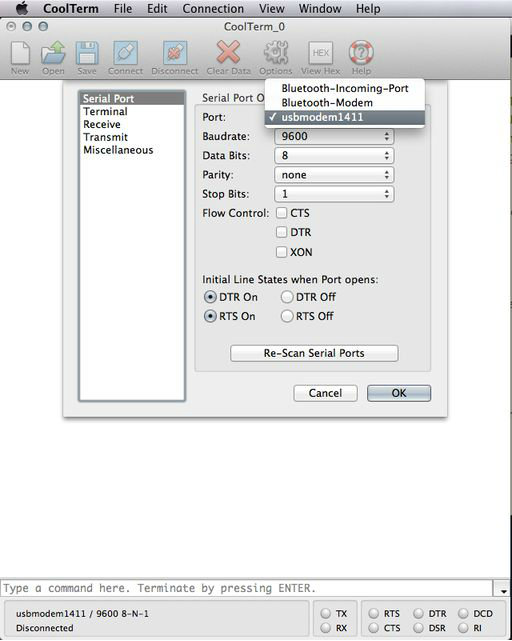The height and width of the screenshot is (641, 512).
Task: Click the DSR status indicator
Action: 418,628
